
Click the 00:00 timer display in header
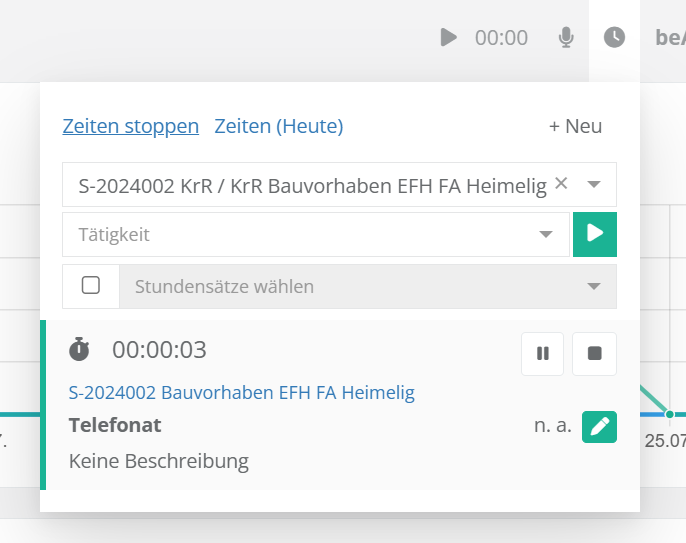point(501,38)
